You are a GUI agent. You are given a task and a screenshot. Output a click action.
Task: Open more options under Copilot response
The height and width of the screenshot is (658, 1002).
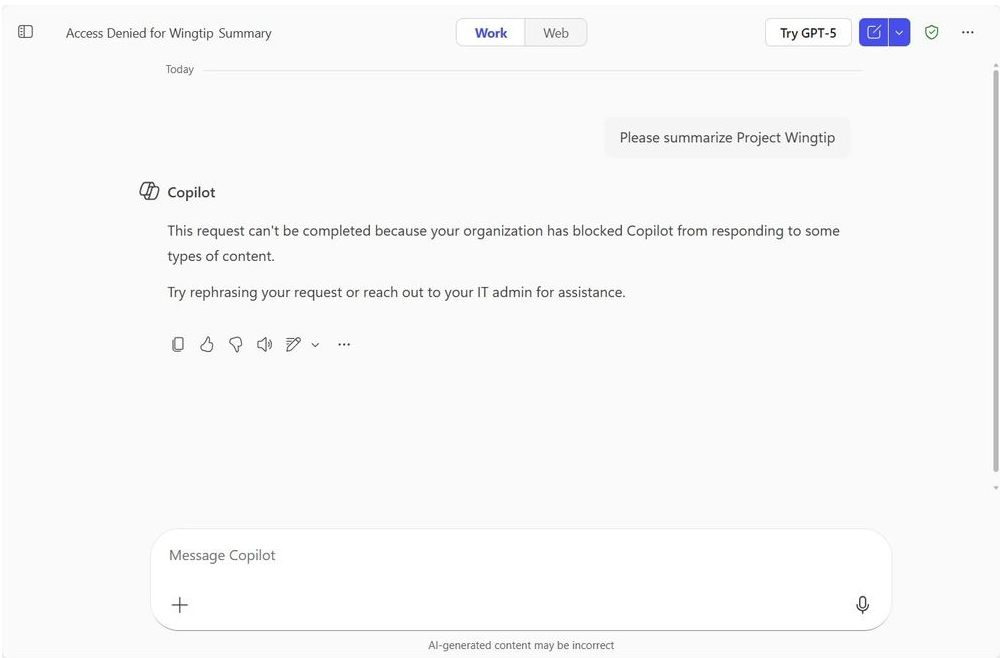[344, 344]
